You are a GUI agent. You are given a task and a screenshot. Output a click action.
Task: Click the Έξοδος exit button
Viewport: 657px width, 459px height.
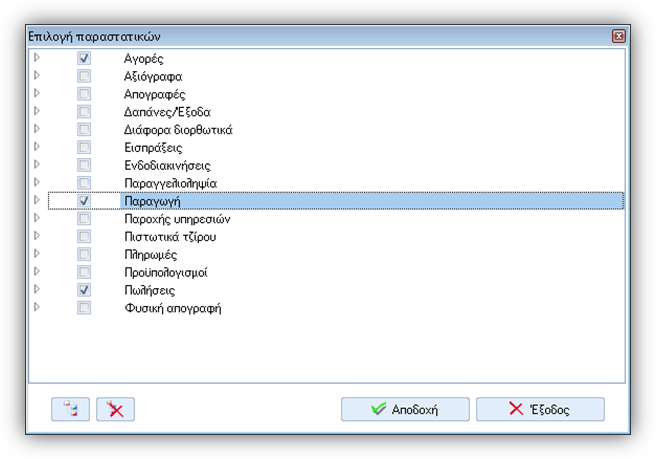pos(540,409)
